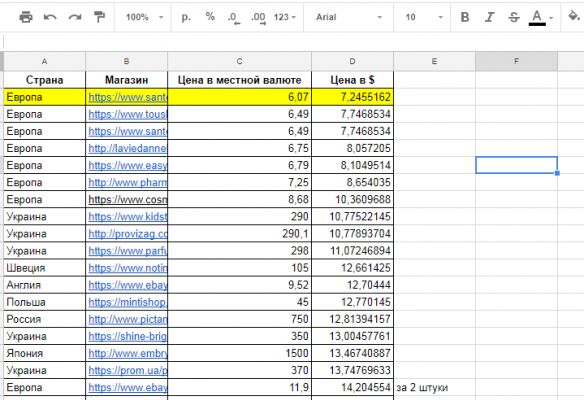Redo the last action
Image resolution: width=584 pixels, height=400 pixels.
75,17
